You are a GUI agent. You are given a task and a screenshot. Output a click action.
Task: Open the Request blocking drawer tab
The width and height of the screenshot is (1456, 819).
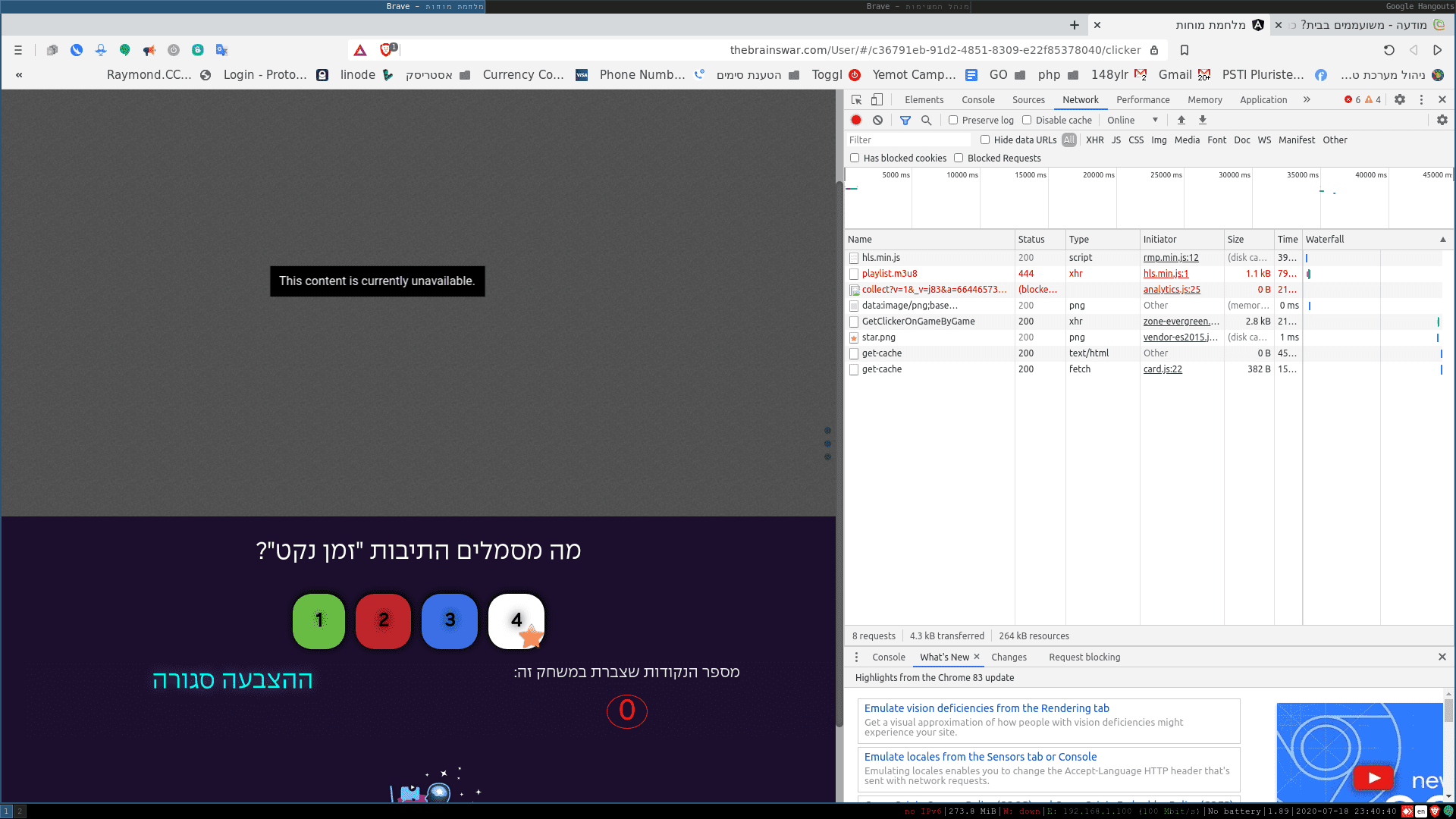pos(1084,657)
